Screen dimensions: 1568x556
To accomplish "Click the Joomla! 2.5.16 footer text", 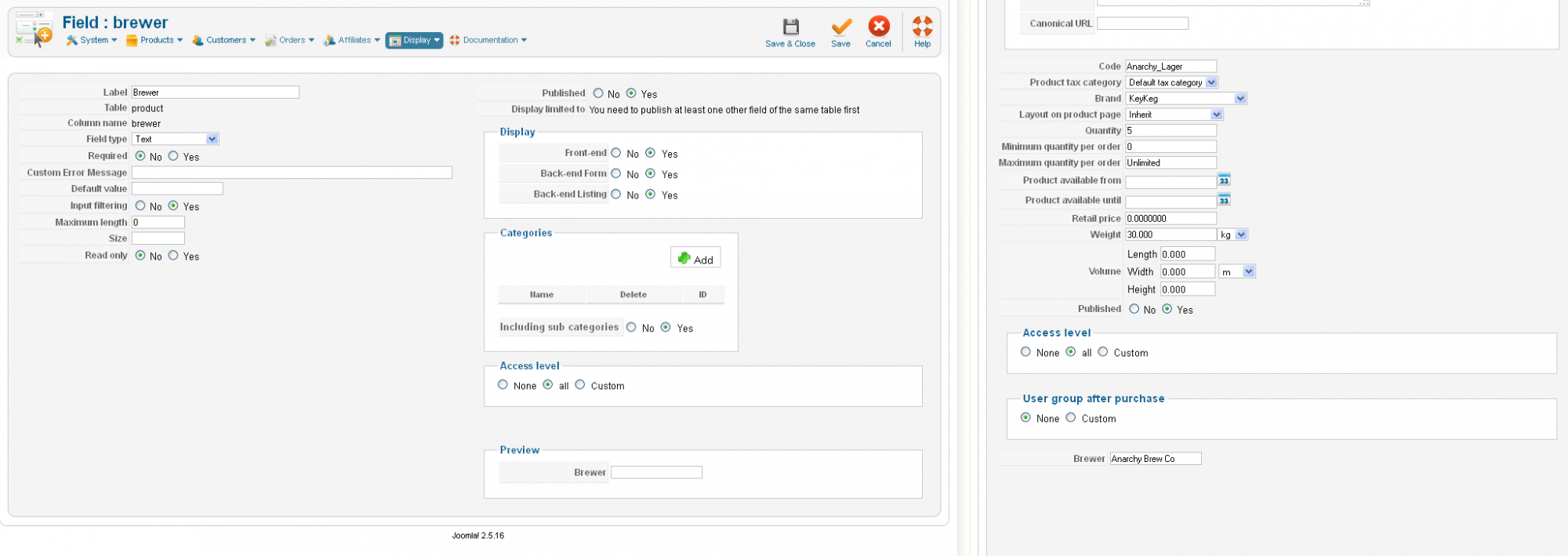I will 478,536.
